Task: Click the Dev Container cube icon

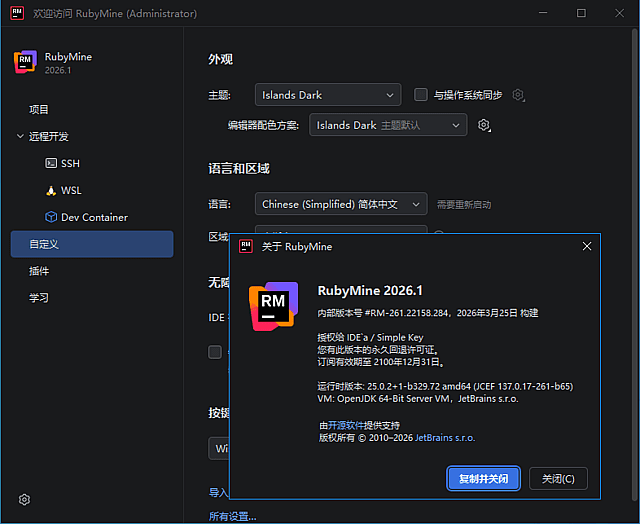Action: (x=52, y=217)
